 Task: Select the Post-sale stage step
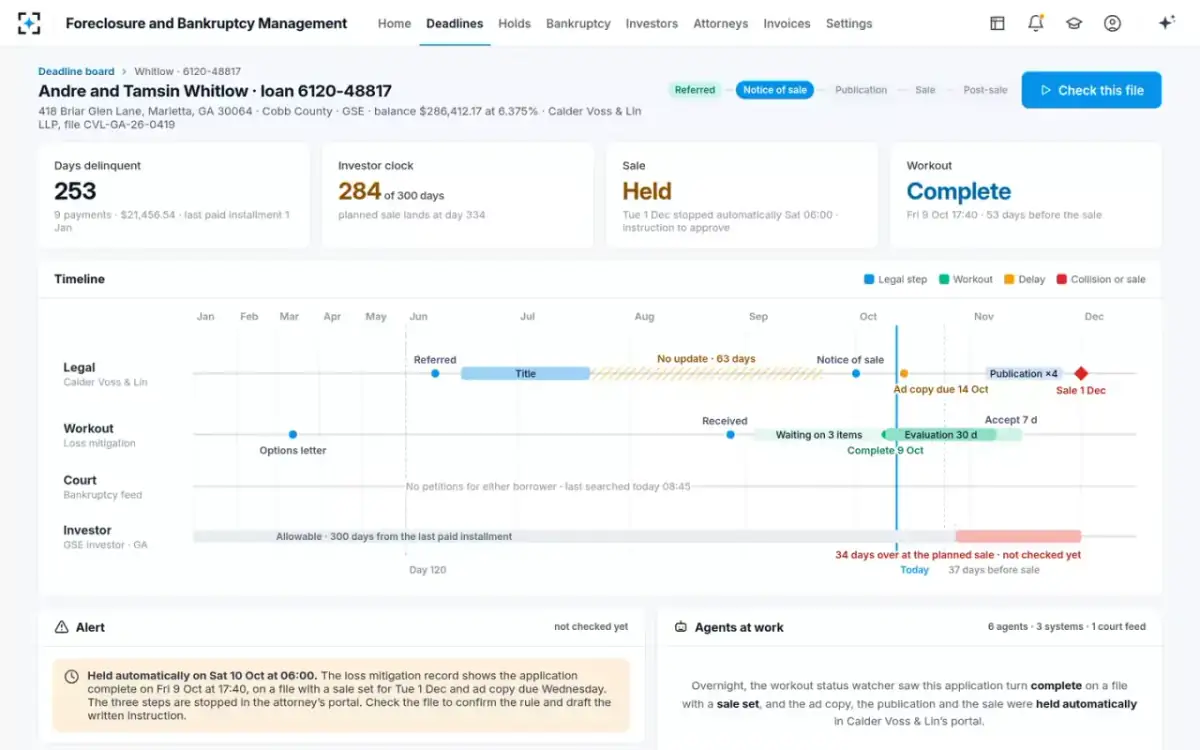[985, 90]
